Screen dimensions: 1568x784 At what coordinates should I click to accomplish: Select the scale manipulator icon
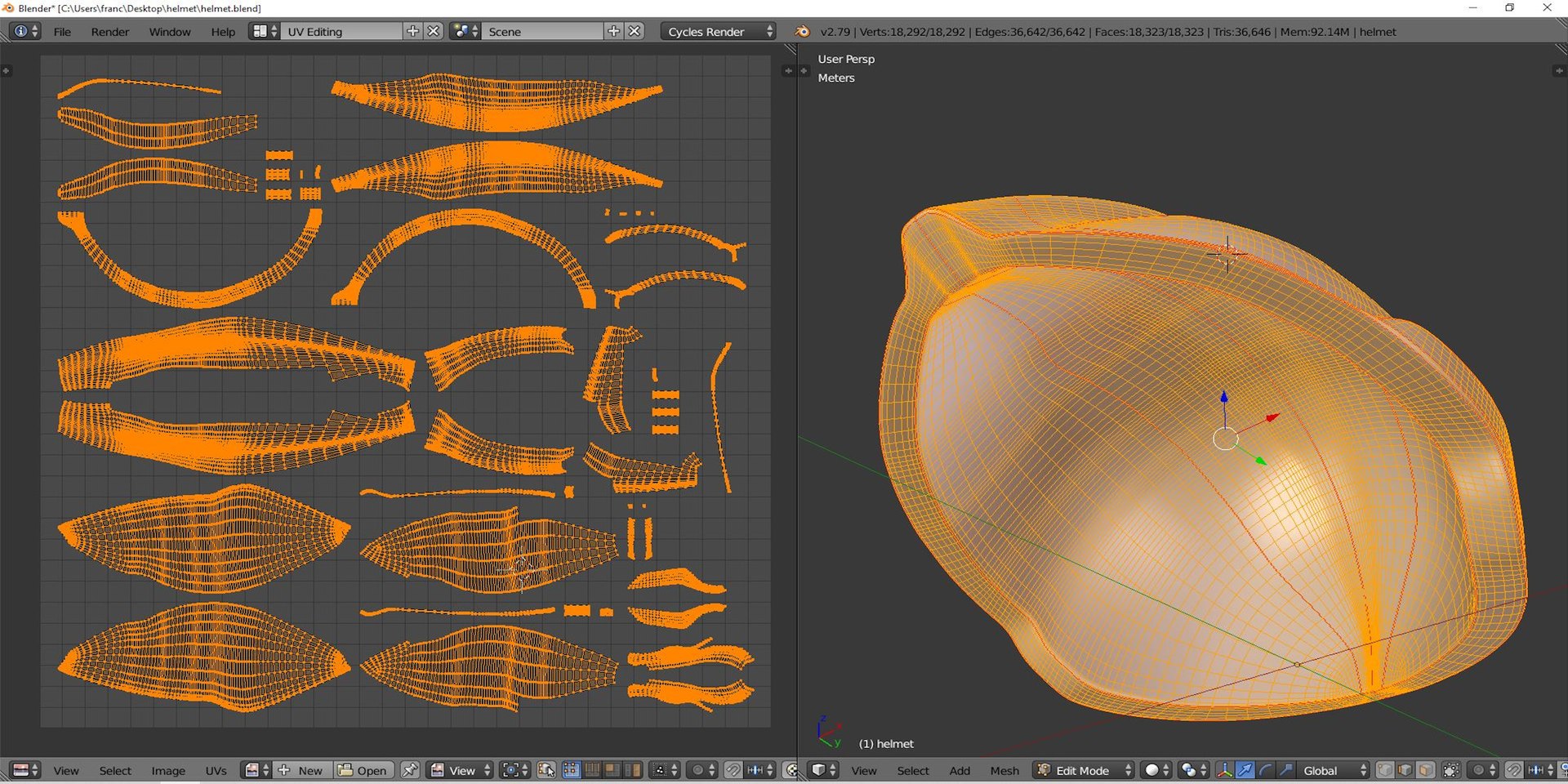coord(1285,770)
